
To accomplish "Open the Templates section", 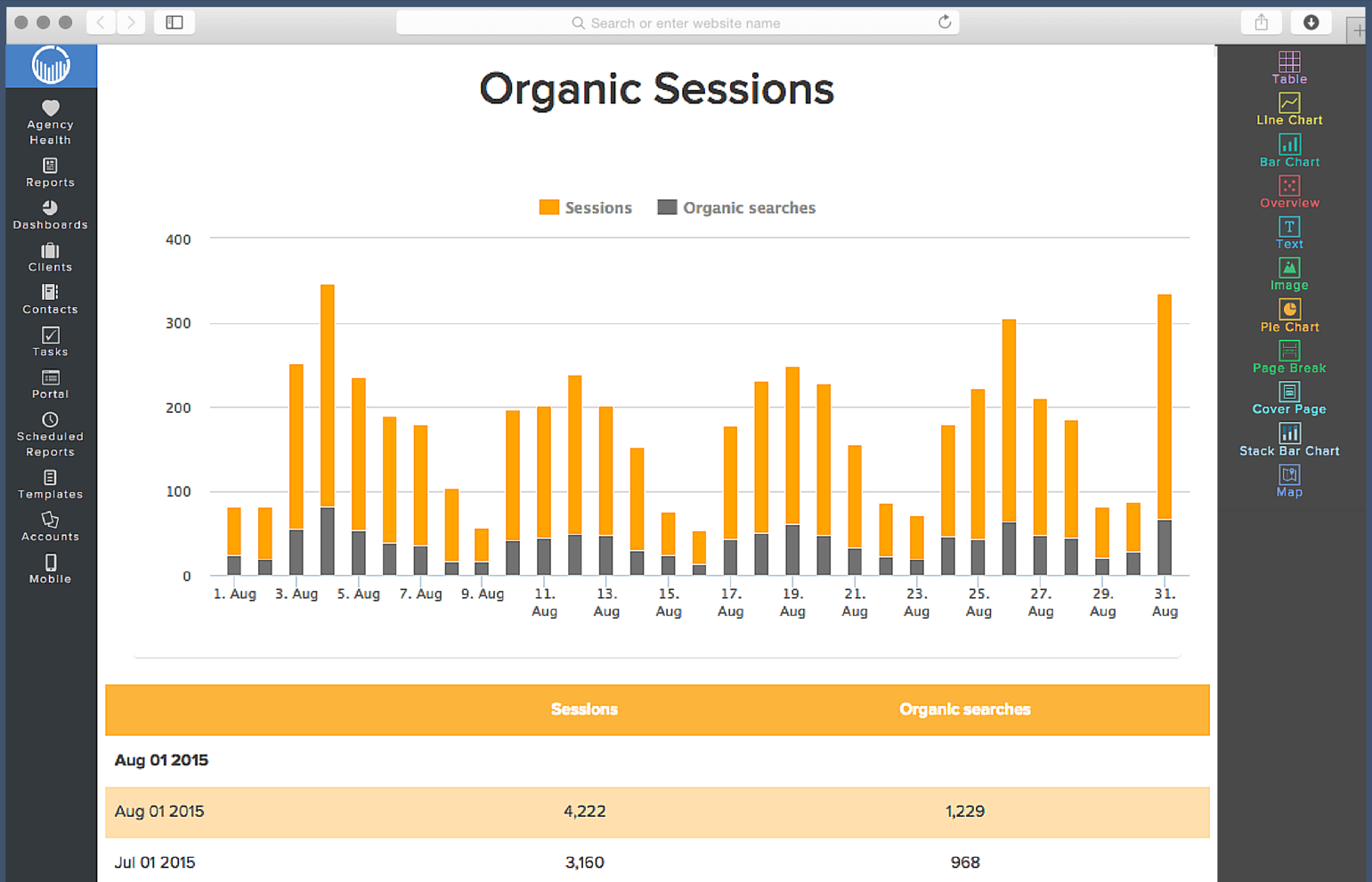I will (x=50, y=484).
